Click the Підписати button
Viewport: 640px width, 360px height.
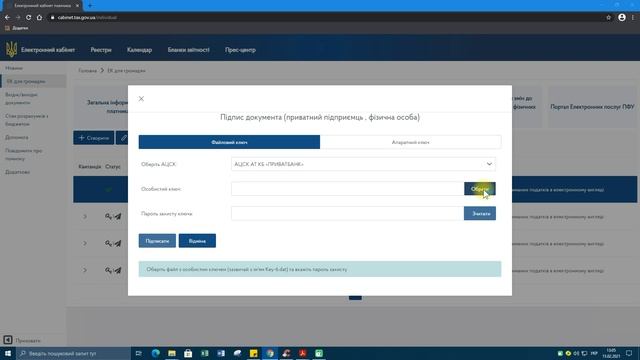click(x=157, y=241)
